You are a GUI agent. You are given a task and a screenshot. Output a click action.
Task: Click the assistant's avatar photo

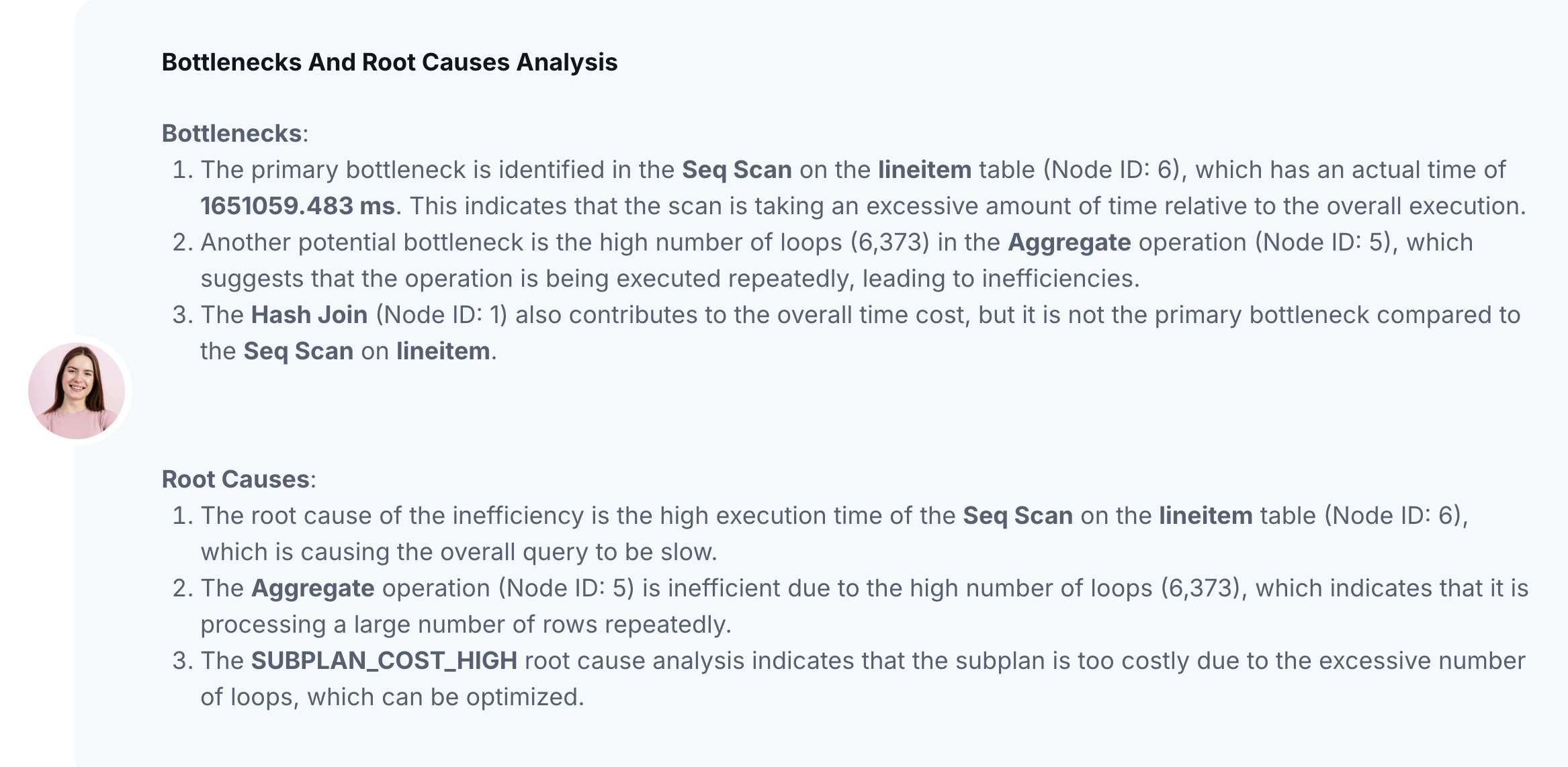(77, 391)
